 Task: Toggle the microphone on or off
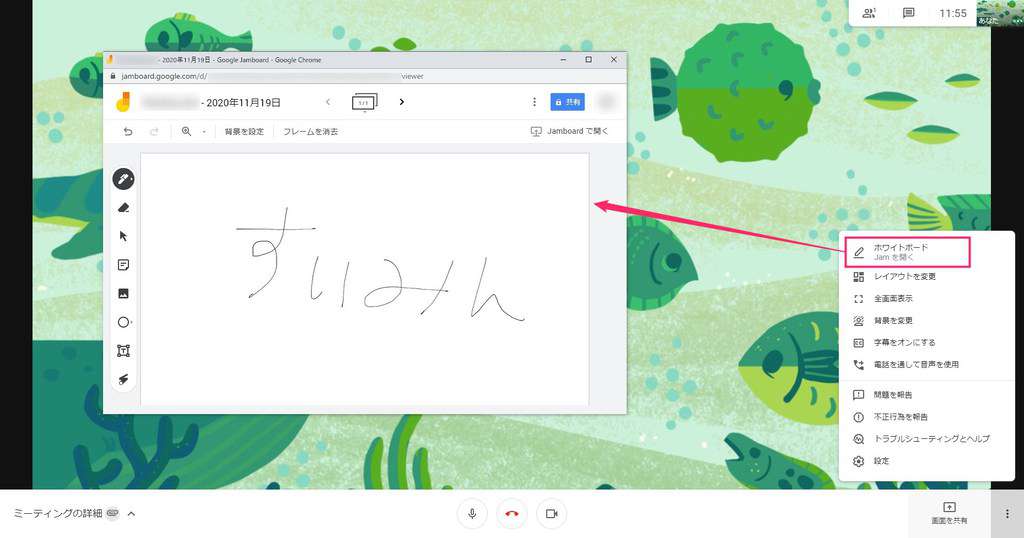pos(472,513)
